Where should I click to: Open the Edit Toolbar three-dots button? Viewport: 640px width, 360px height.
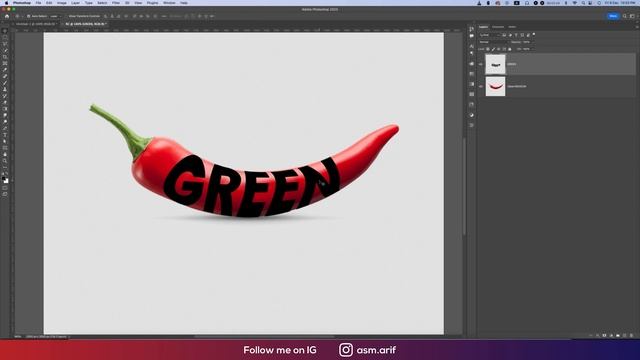5,167
